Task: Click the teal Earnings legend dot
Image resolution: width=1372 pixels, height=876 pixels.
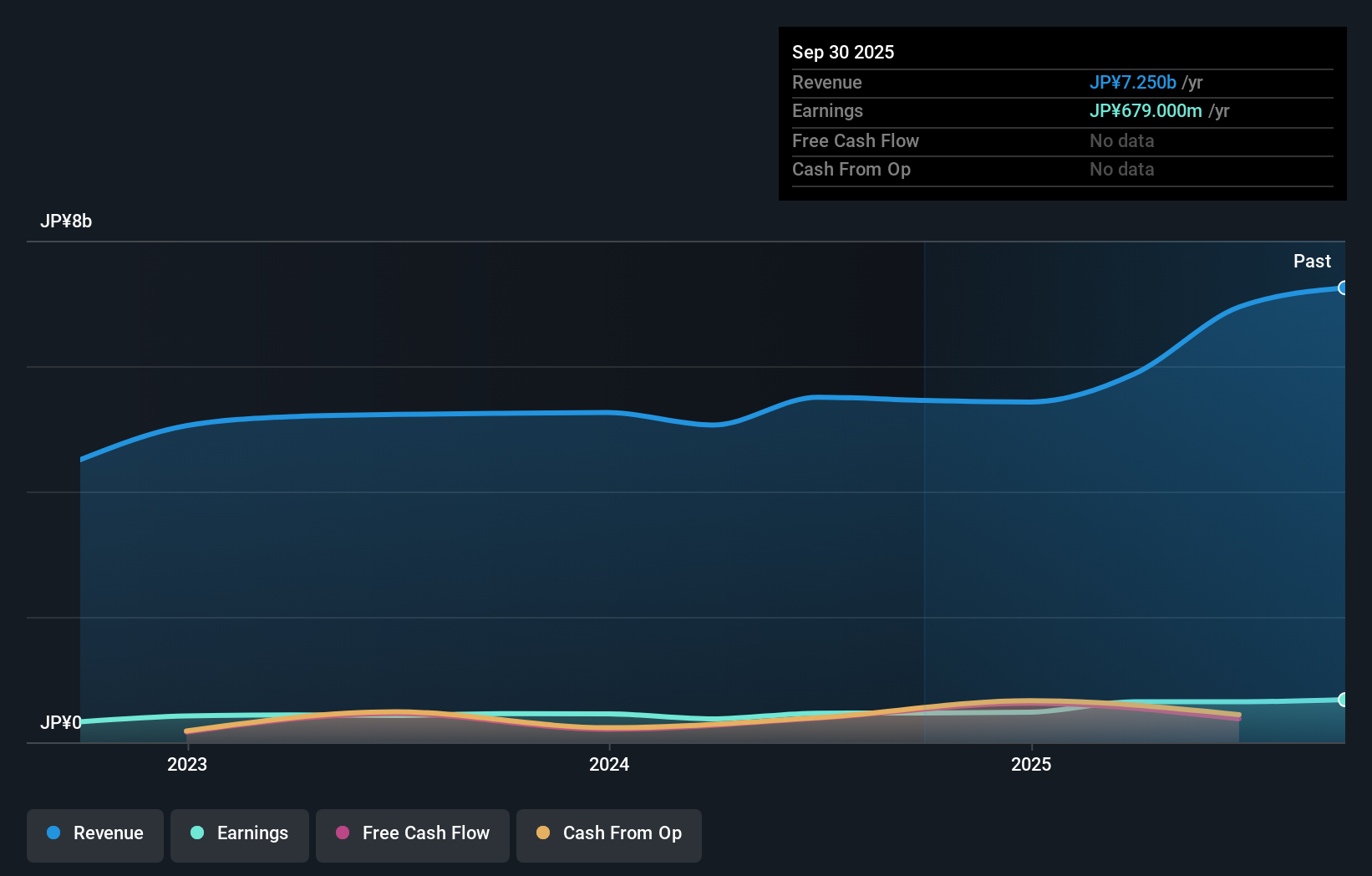Action: click(x=196, y=833)
